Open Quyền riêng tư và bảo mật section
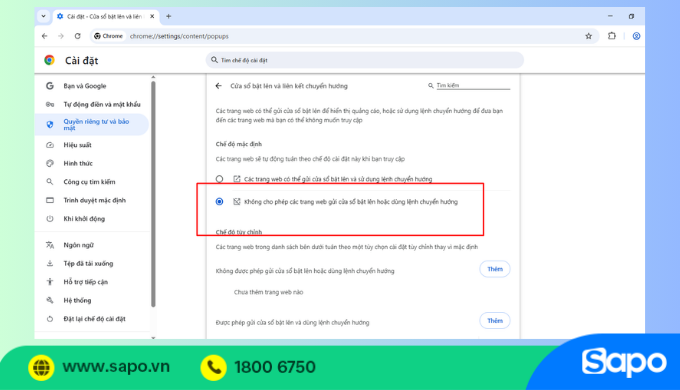680x390 pixels. pyautogui.click(x=92, y=125)
